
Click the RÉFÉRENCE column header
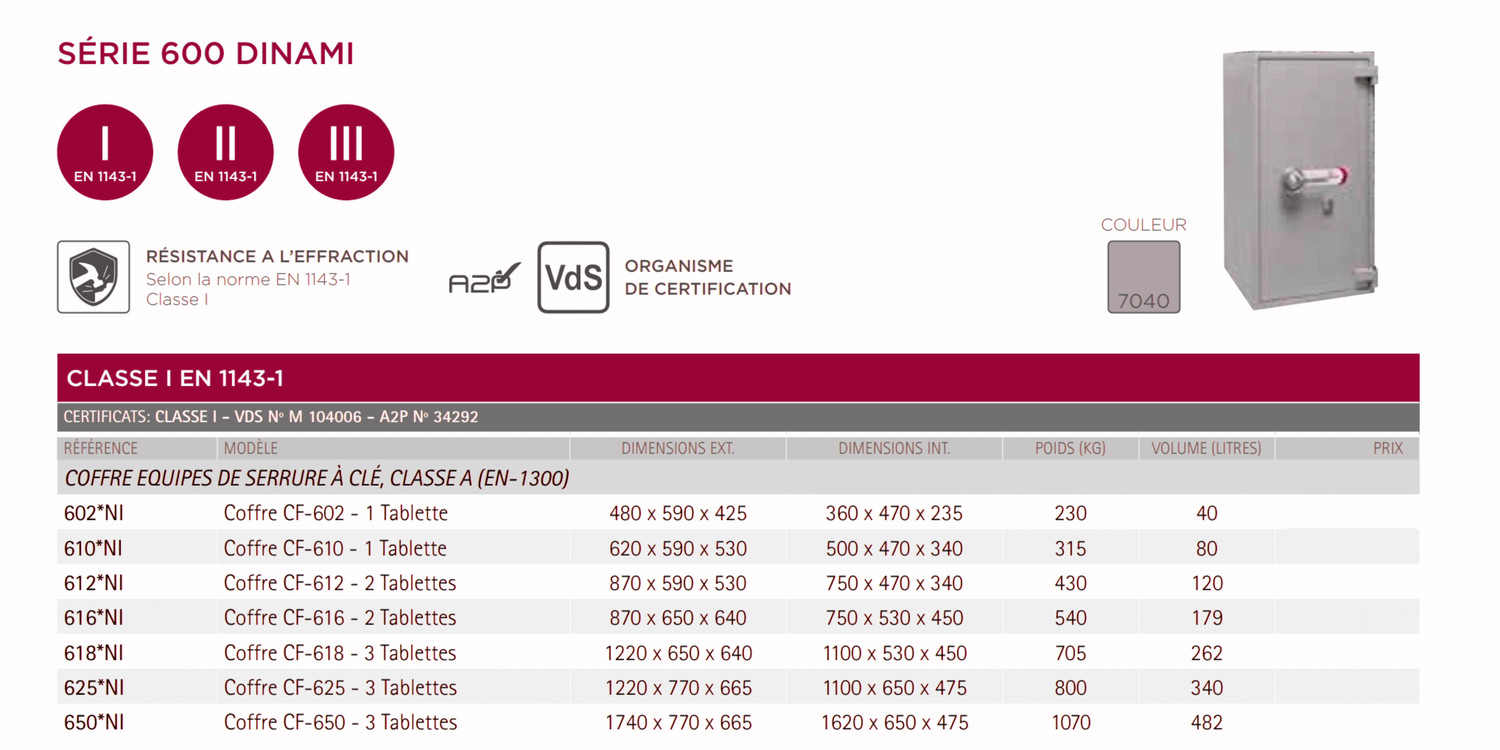101,449
